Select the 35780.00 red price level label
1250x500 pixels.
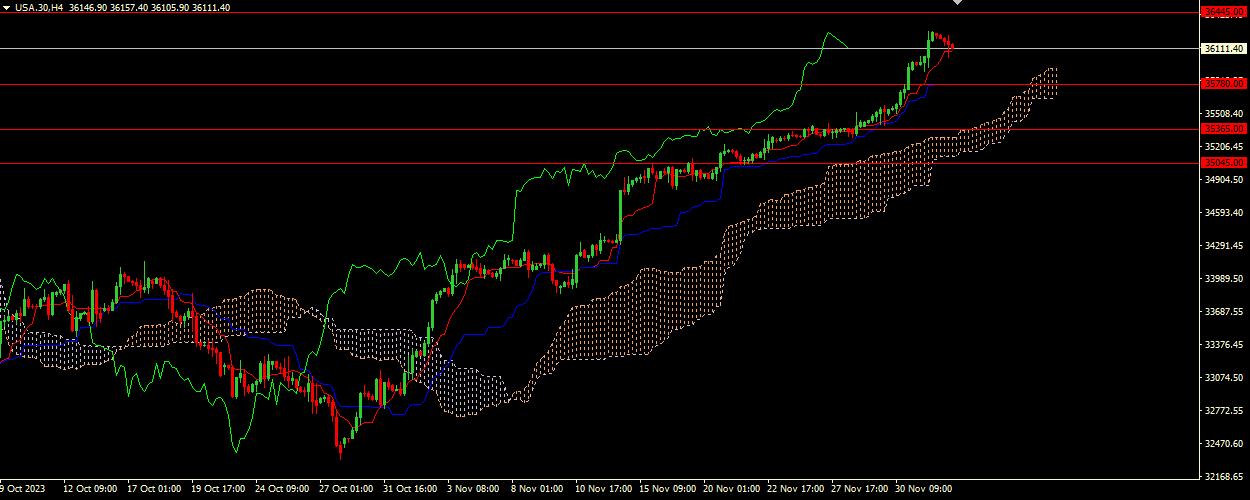coord(1224,84)
